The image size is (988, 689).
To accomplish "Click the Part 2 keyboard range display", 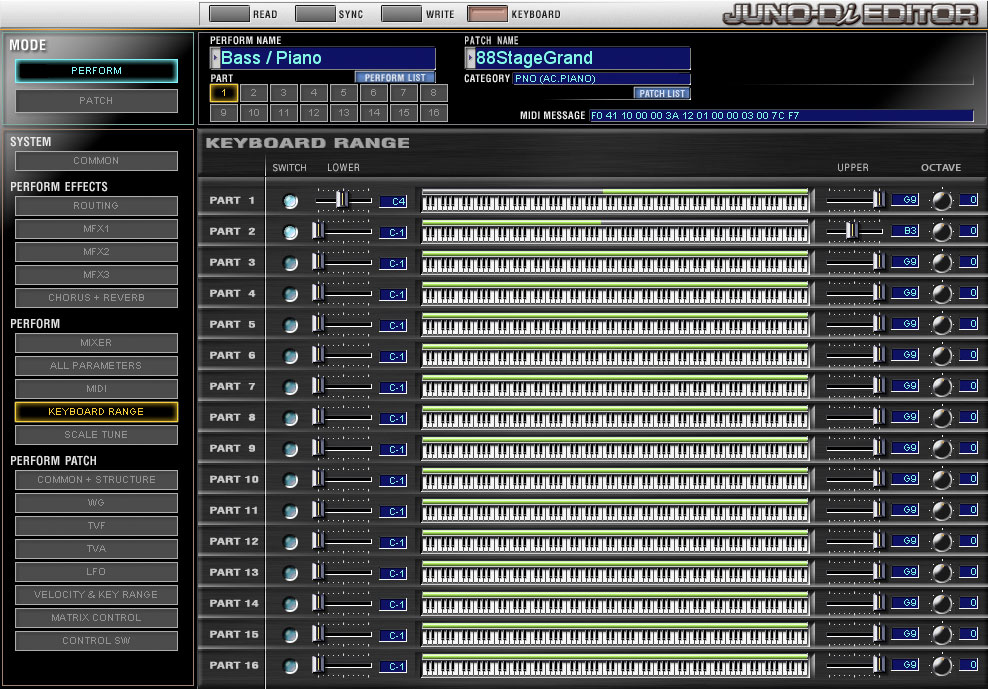I will [615, 231].
